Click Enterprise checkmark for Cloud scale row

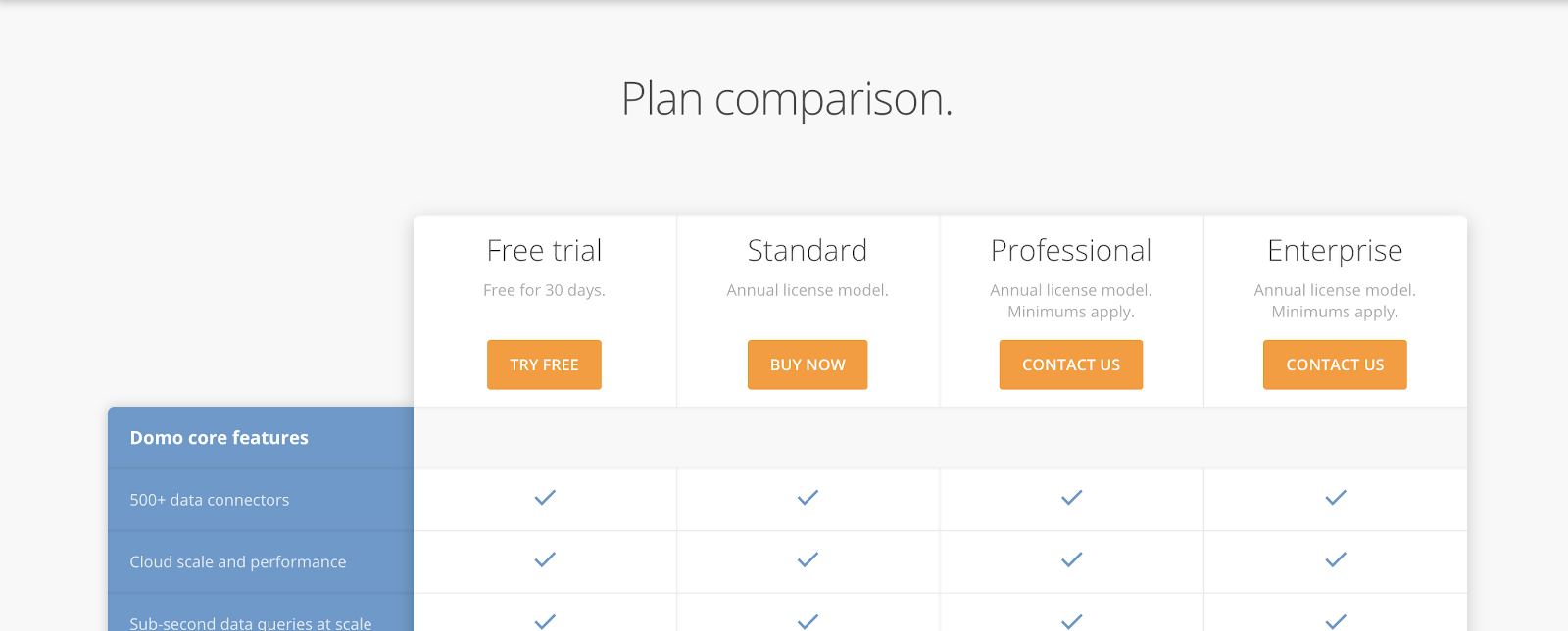tap(1335, 559)
